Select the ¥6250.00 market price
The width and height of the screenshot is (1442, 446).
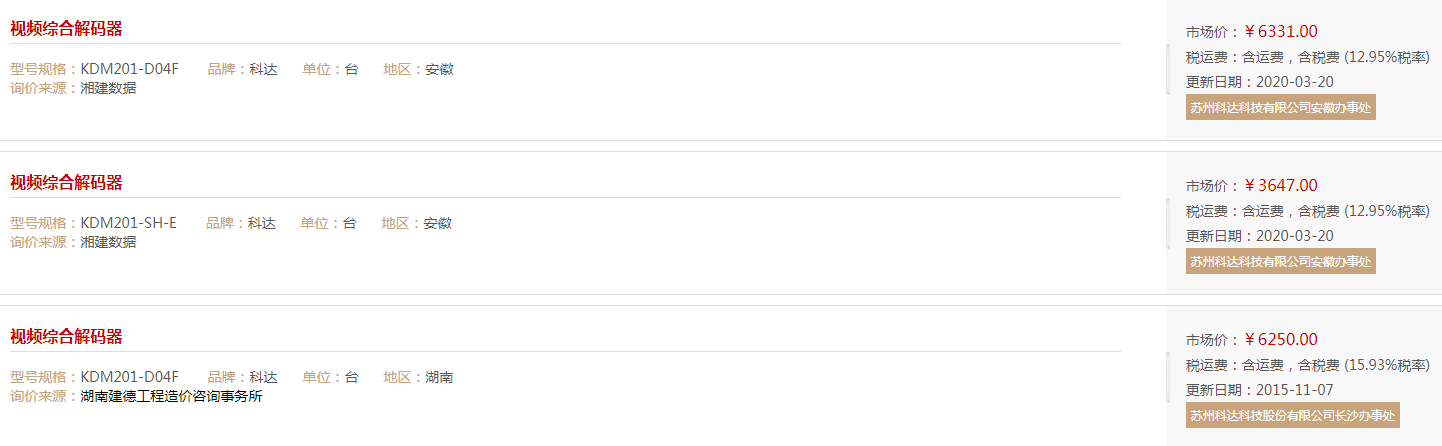[1281, 339]
